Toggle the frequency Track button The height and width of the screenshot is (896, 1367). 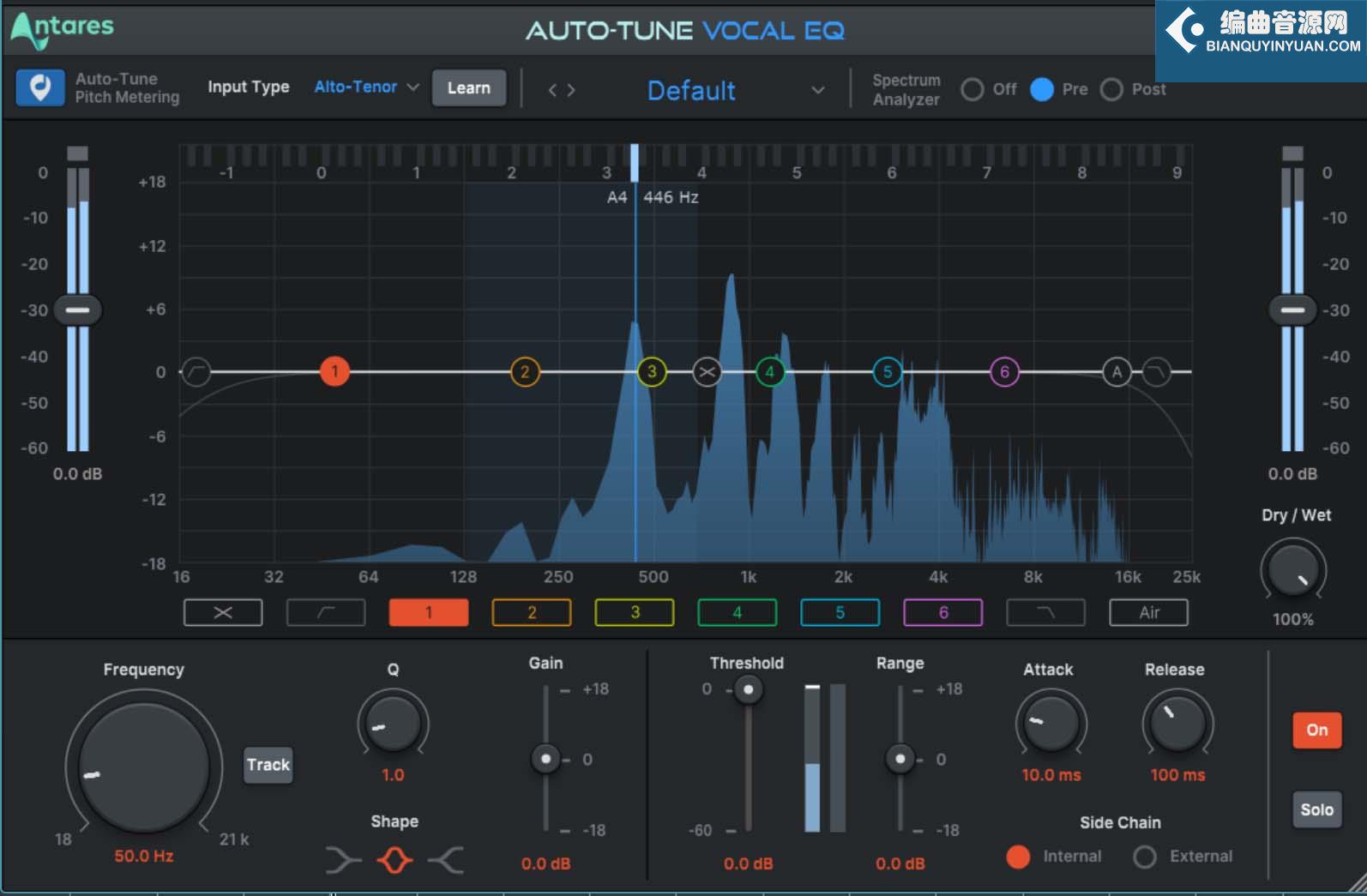click(268, 765)
